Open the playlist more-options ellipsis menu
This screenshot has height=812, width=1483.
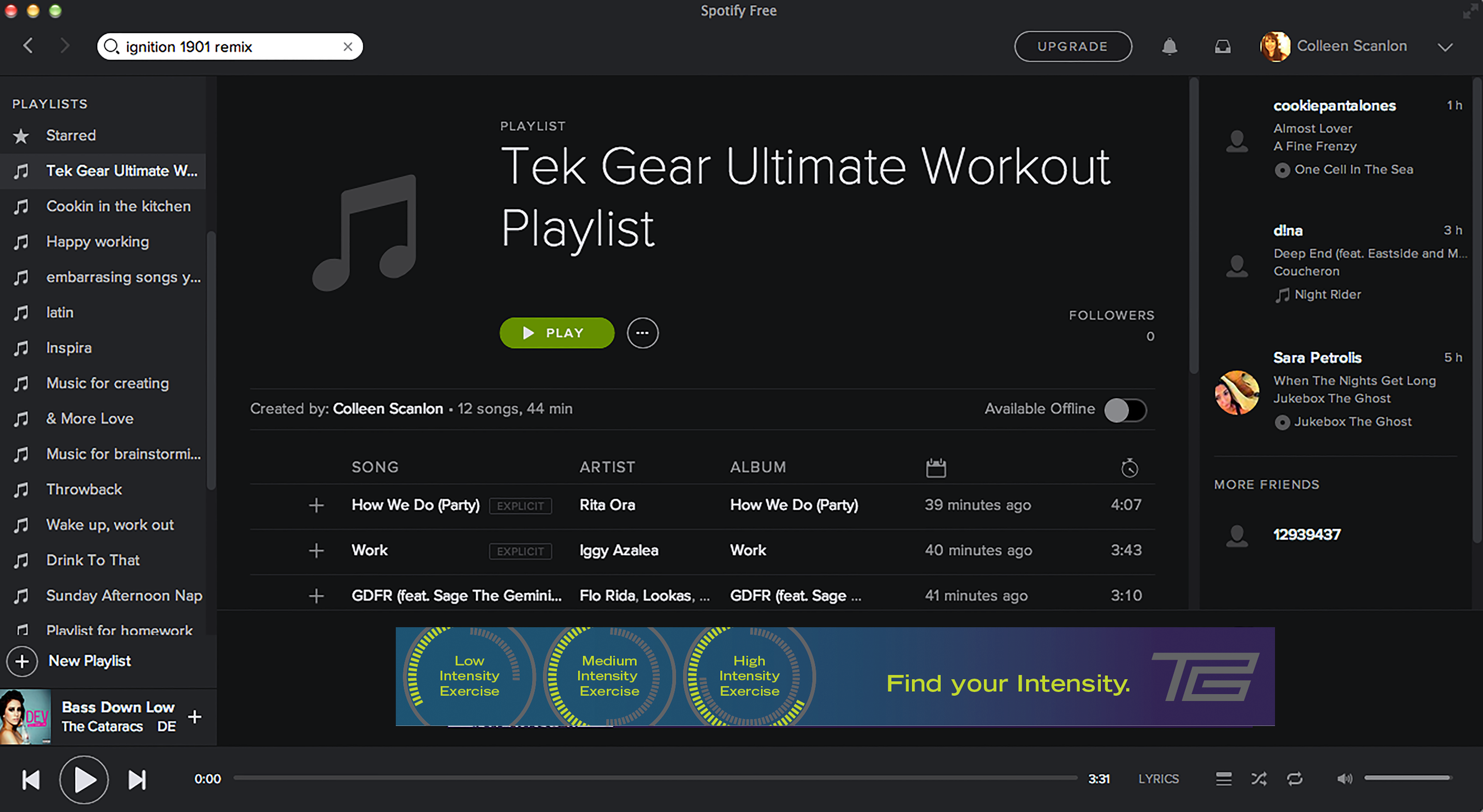click(643, 332)
